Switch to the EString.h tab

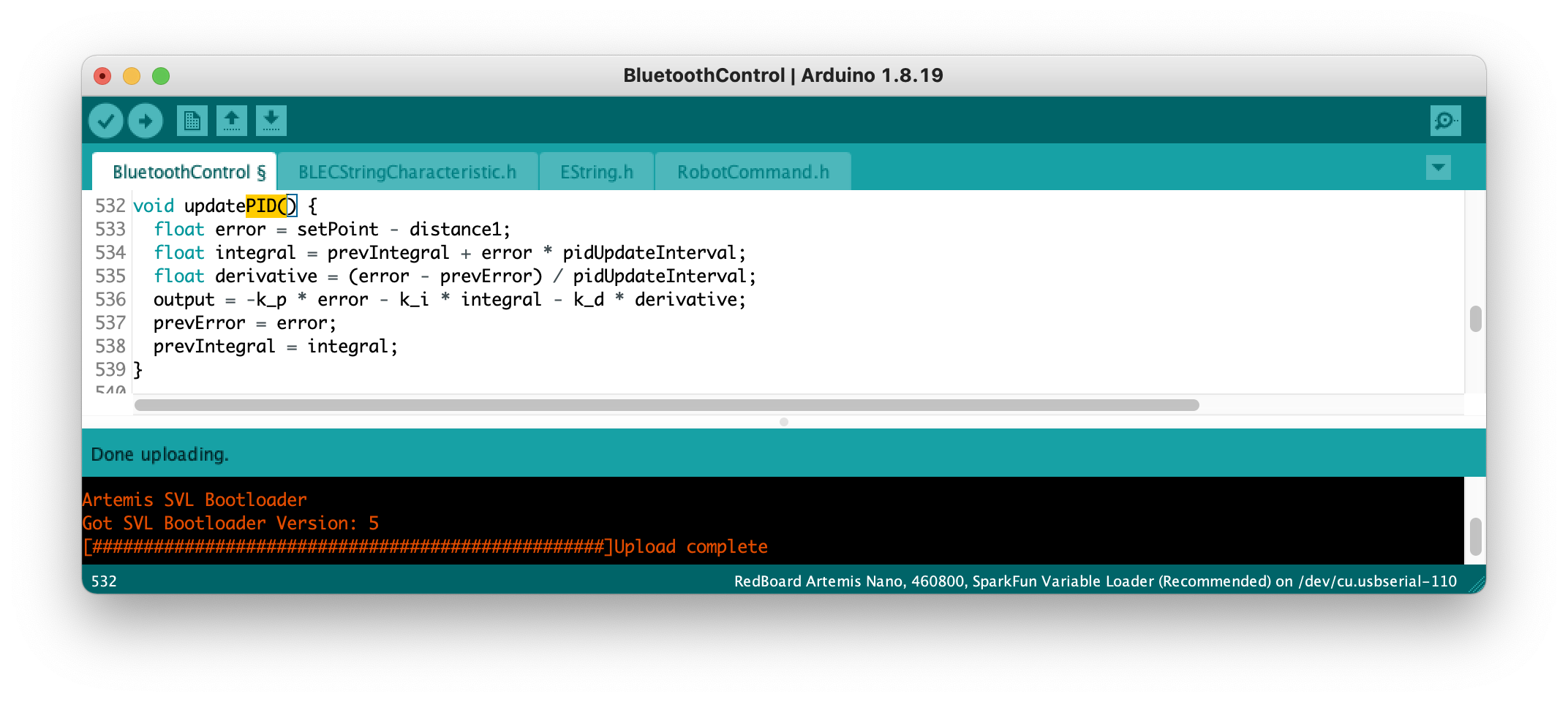(597, 172)
